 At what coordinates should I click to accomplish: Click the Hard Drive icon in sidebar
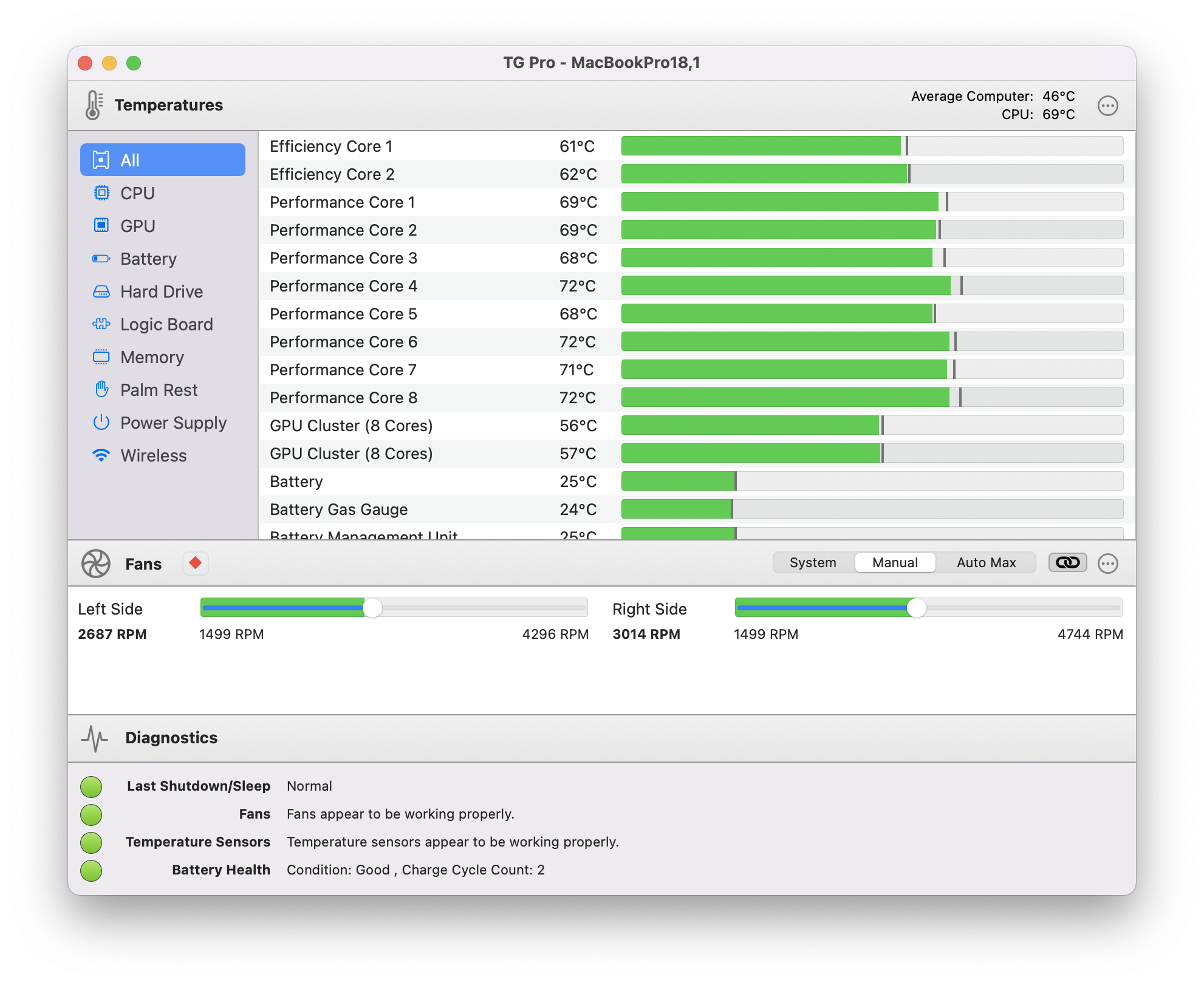click(x=101, y=291)
